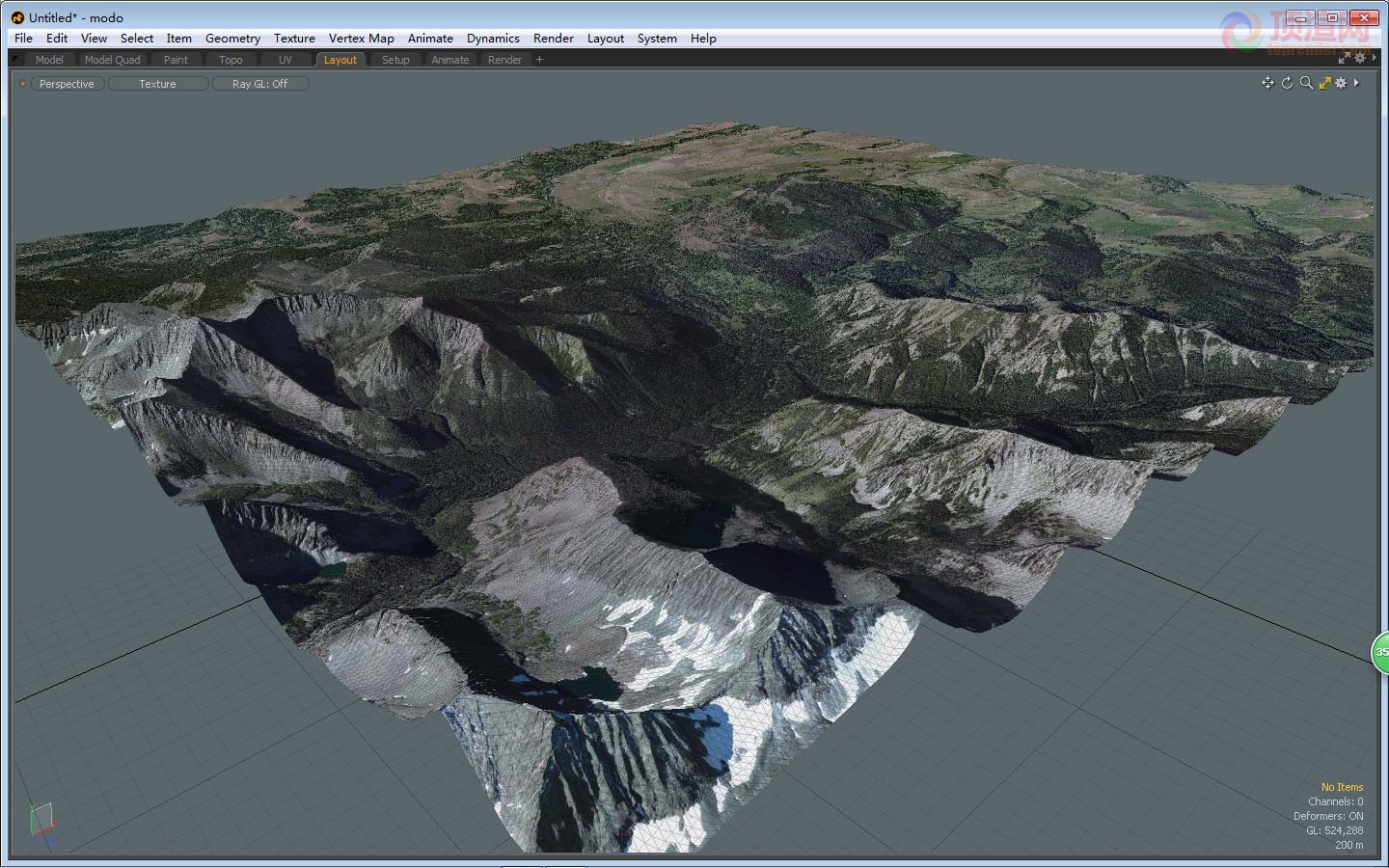
Task: Open the Texture menu
Action: (294, 39)
